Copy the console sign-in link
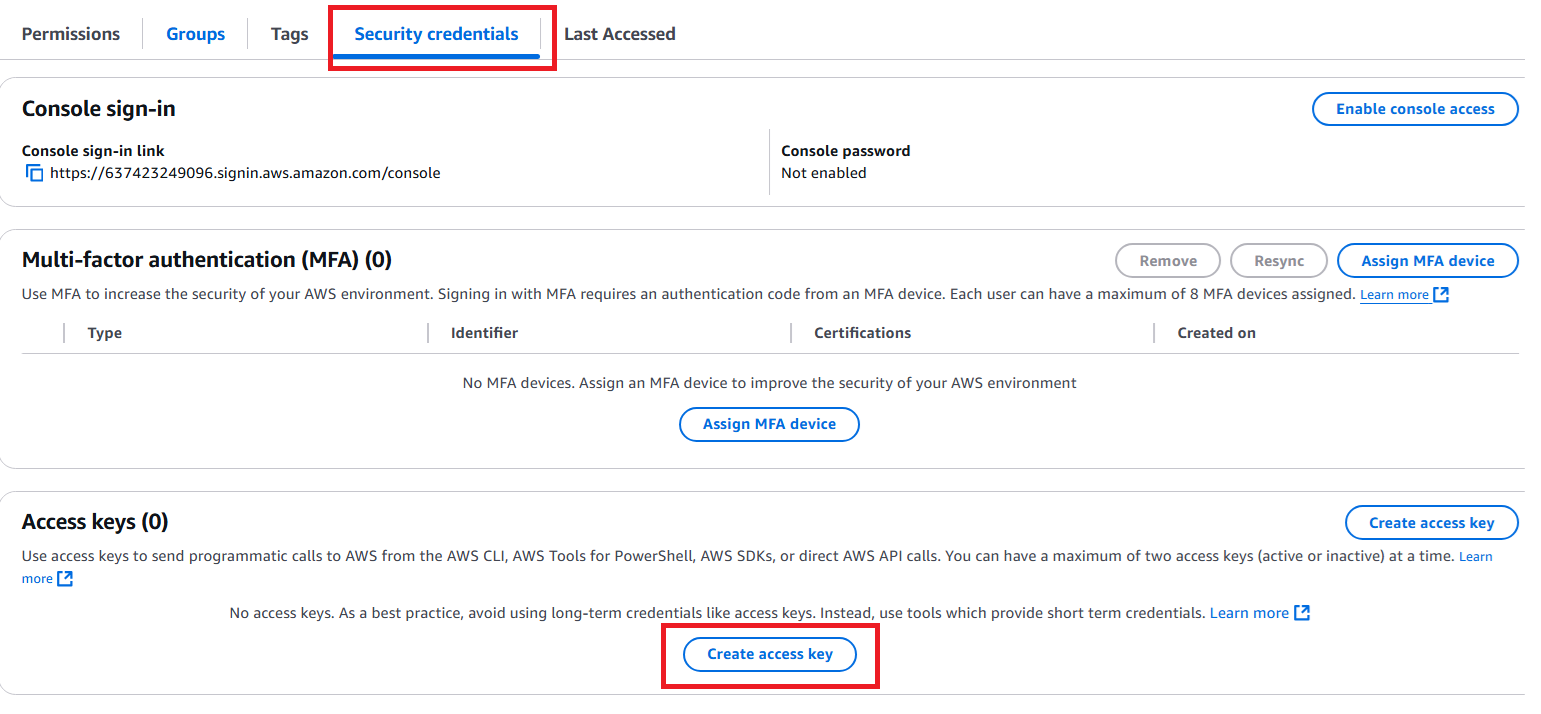1541x714 pixels. (35, 173)
